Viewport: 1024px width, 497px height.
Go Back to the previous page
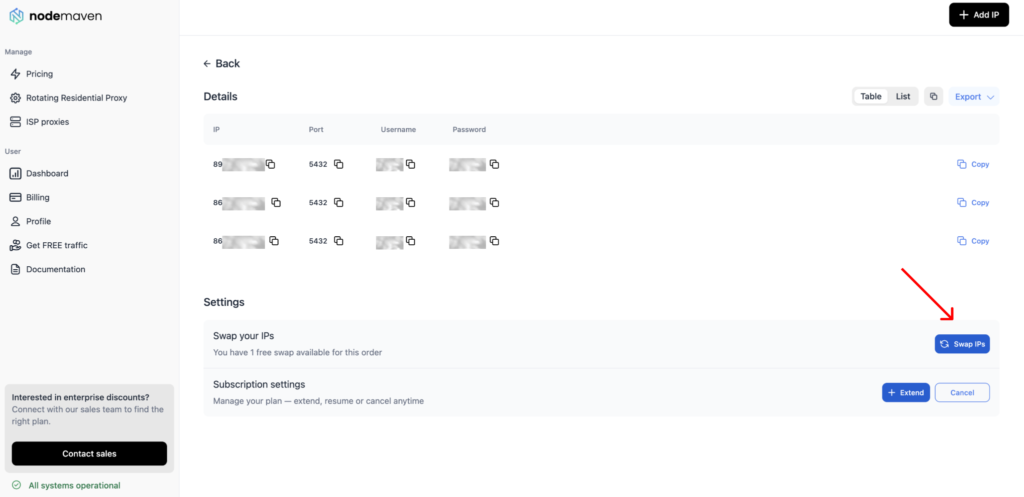tap(222, 63)
